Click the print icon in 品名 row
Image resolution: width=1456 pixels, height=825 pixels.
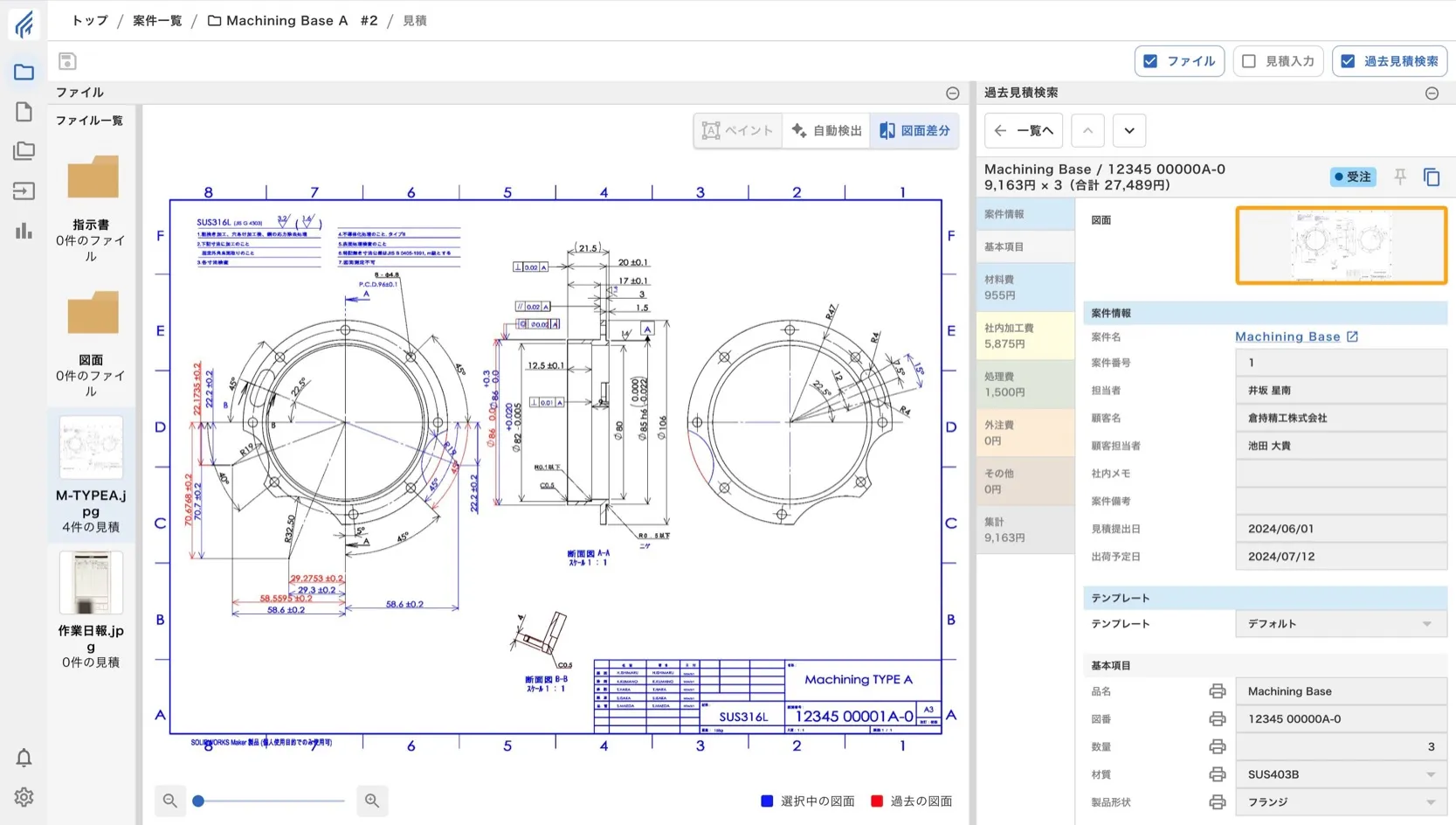(x=1217, y=691)
